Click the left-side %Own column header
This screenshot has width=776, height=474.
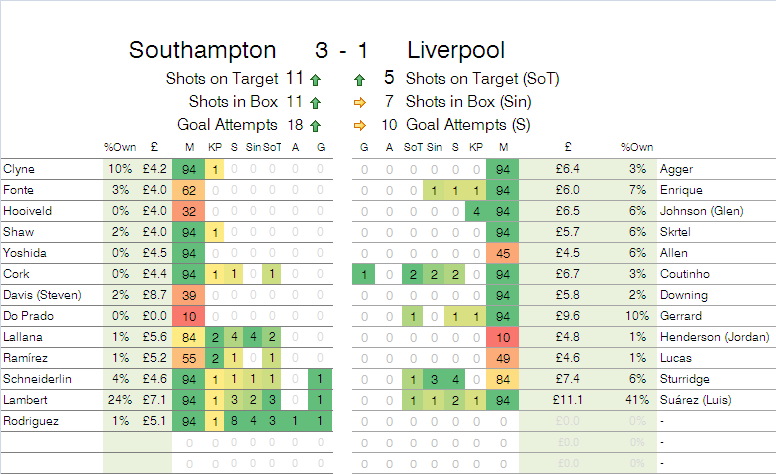point(118,149)
